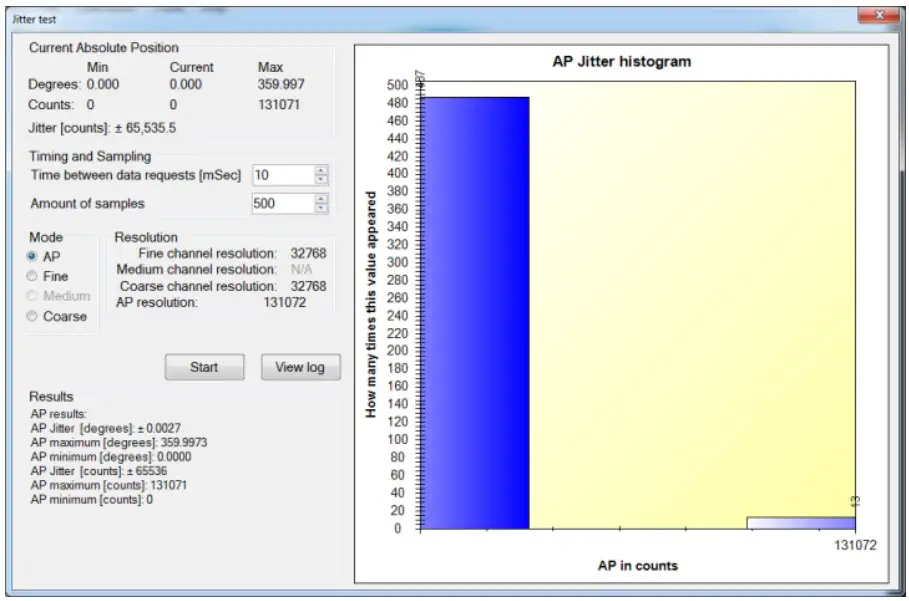Decrease time between data requests via down arrow
Screen dimensions: 909x601
click(320, 178)
